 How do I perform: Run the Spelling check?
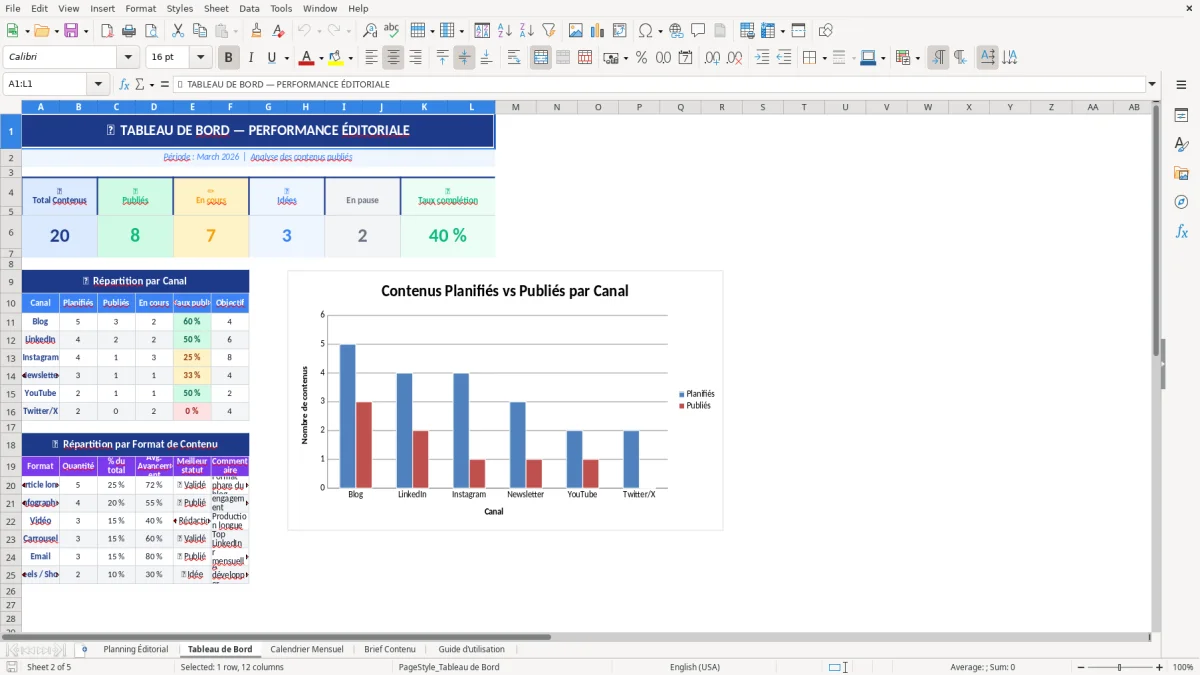pyautogui.click(x=390, y=30)
